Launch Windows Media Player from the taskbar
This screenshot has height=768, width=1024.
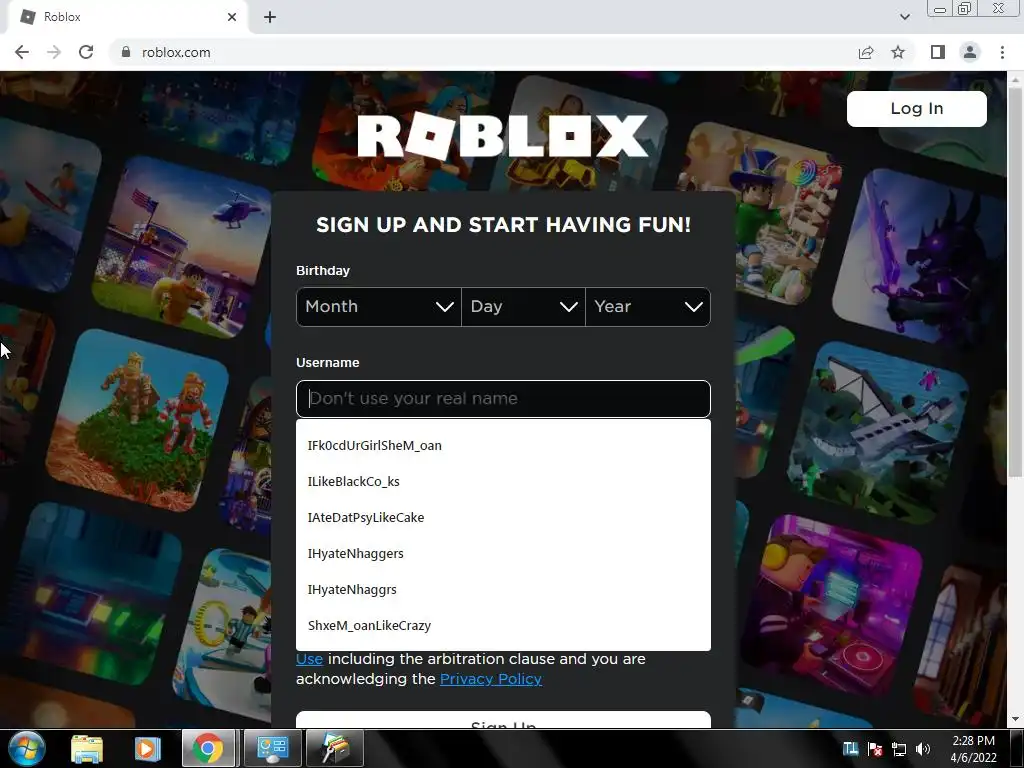pyautogui.click(x=148, y=748)
